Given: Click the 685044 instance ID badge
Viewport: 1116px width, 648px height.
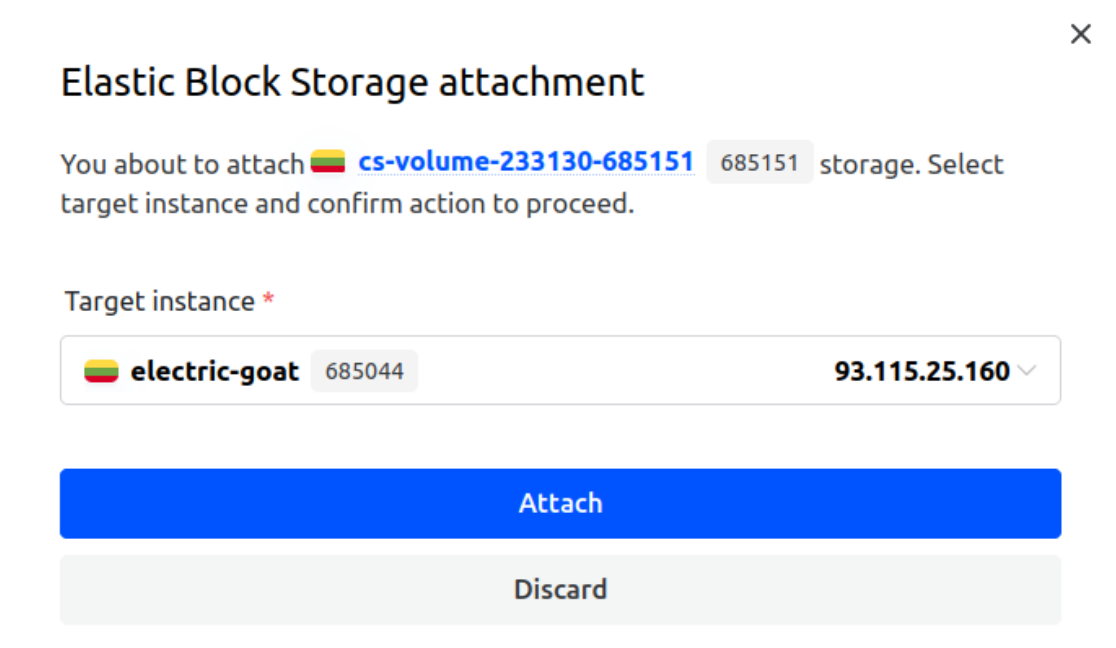Looking at the screenshot, I should tap(364, 372).
